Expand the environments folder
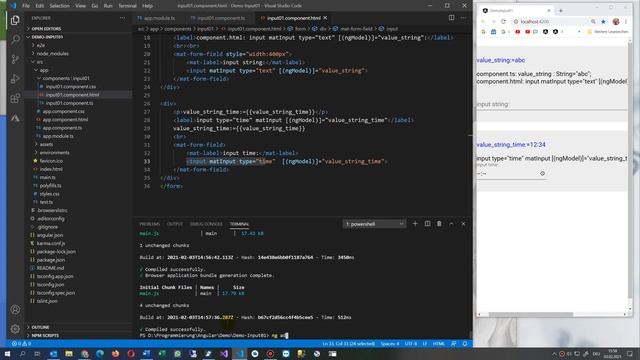 tap(78, 152)
